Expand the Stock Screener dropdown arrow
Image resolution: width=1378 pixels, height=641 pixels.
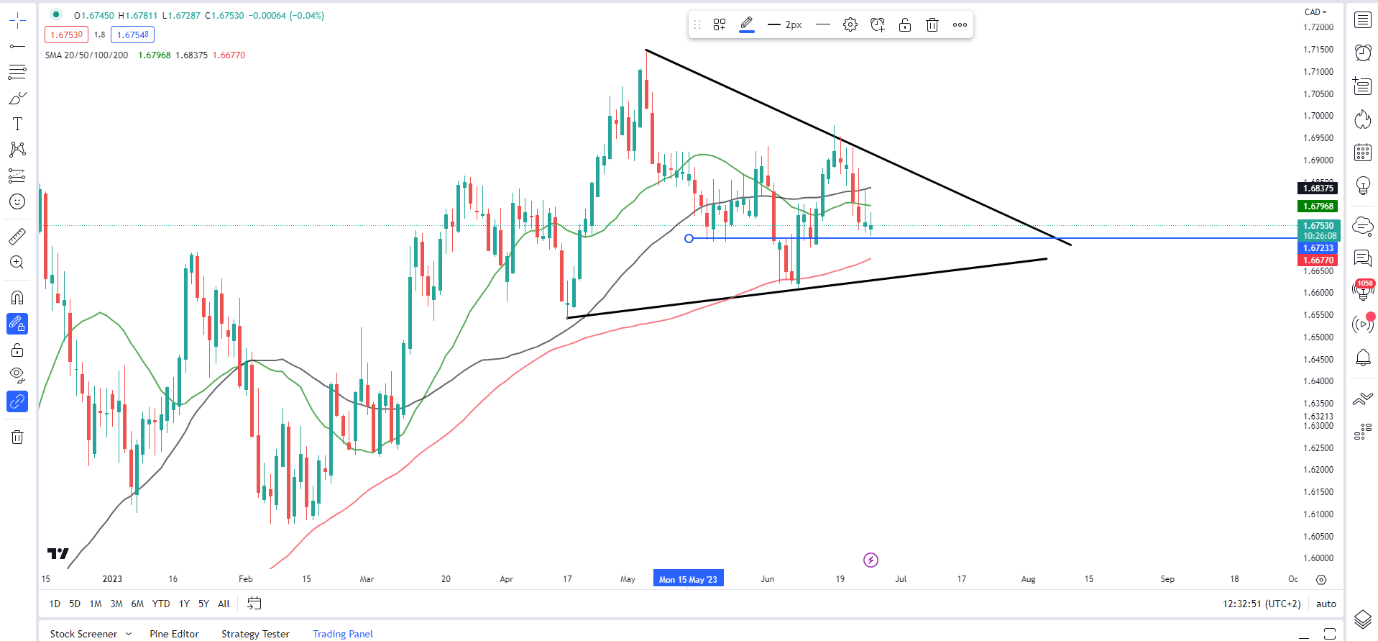click(x=128, y=634)
